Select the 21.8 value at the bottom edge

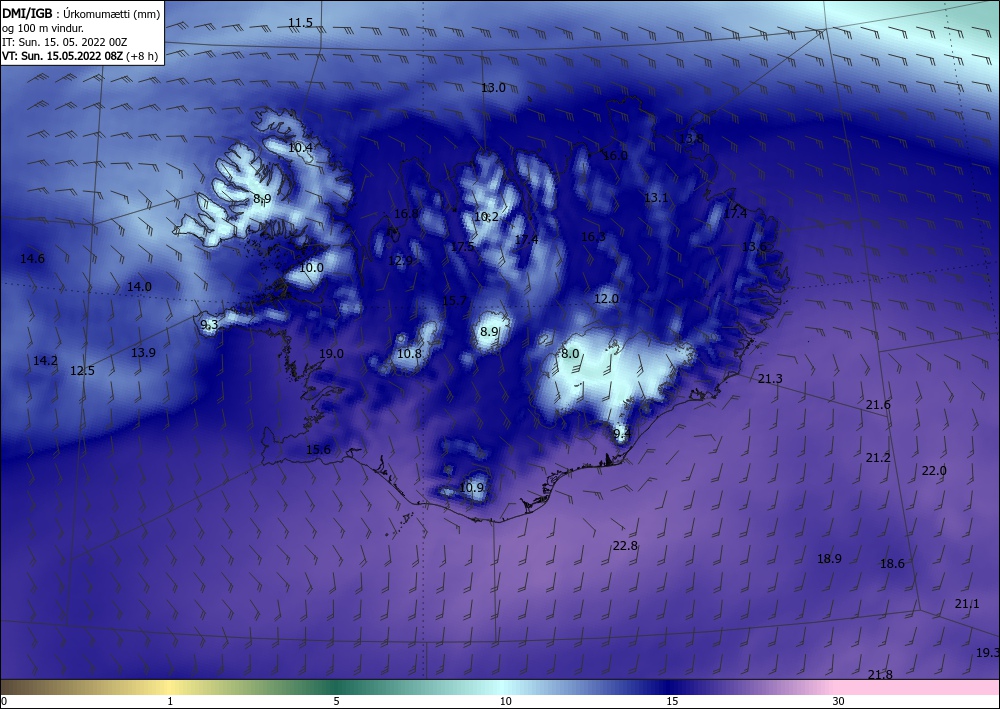click(880, 675)
